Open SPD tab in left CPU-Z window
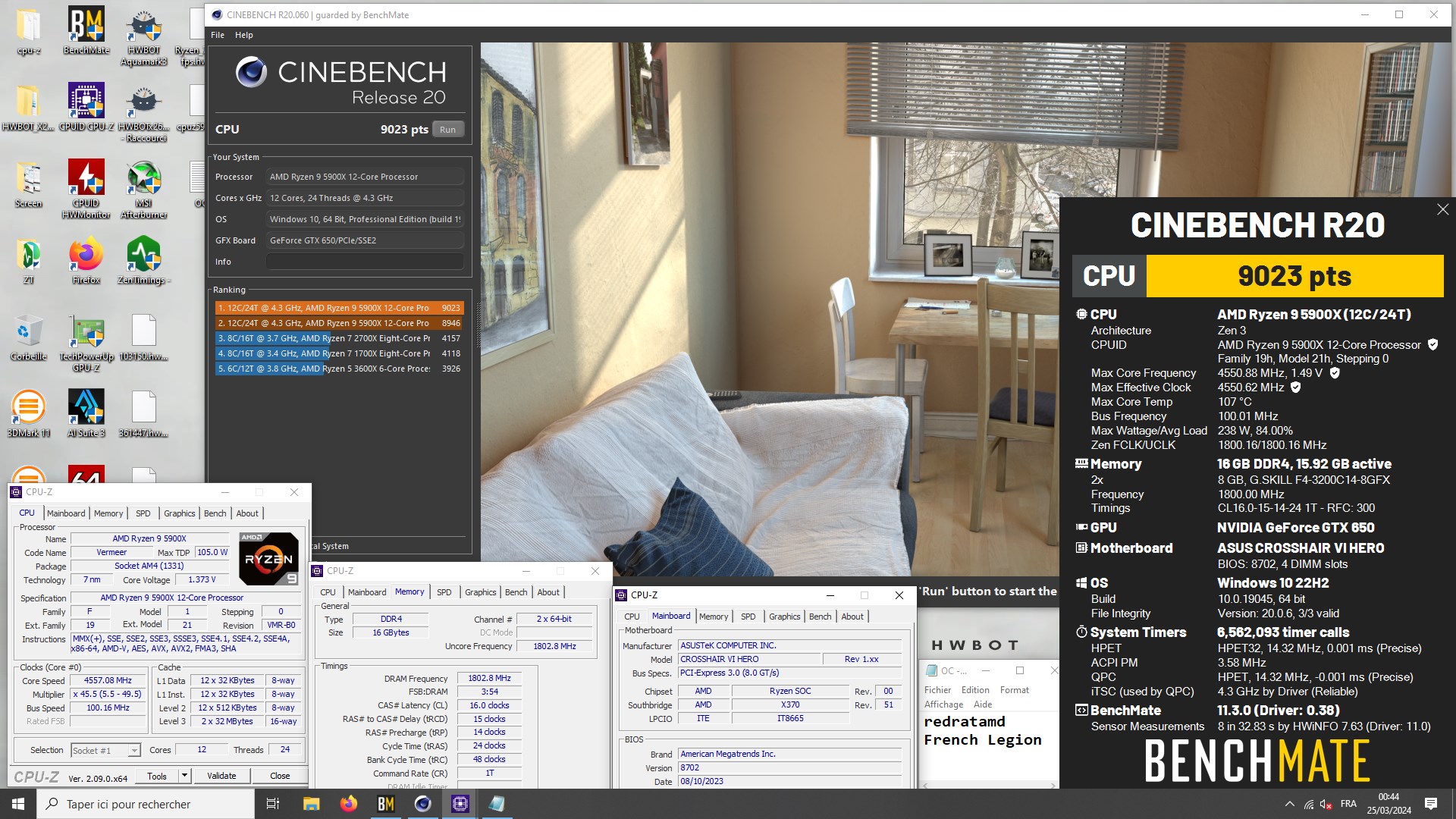Viewport: 1456px width, 819px height. click(143, 513)
